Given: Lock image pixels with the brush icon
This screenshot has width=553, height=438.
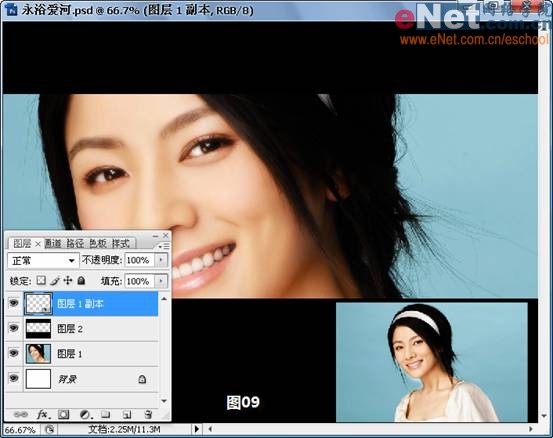Looking at the screenshot, I should pyautogui.click(x=55, y=280).
